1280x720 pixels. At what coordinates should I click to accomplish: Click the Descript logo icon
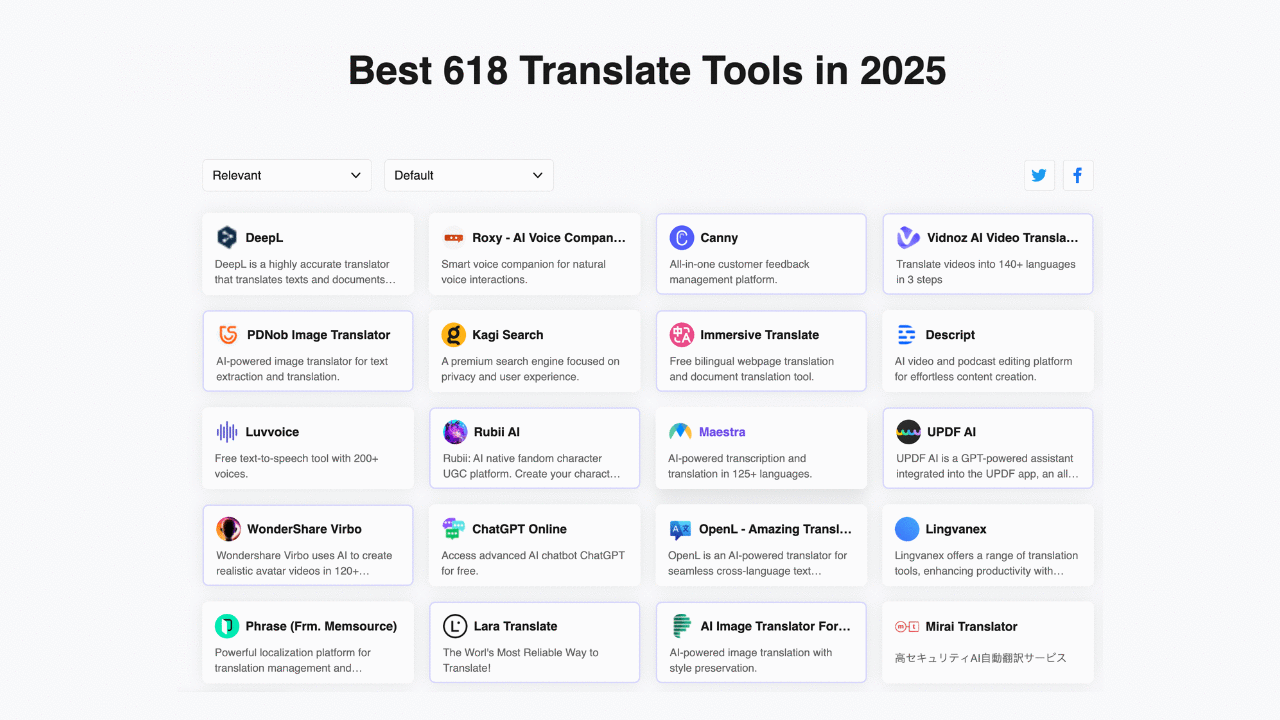[907, 335]
